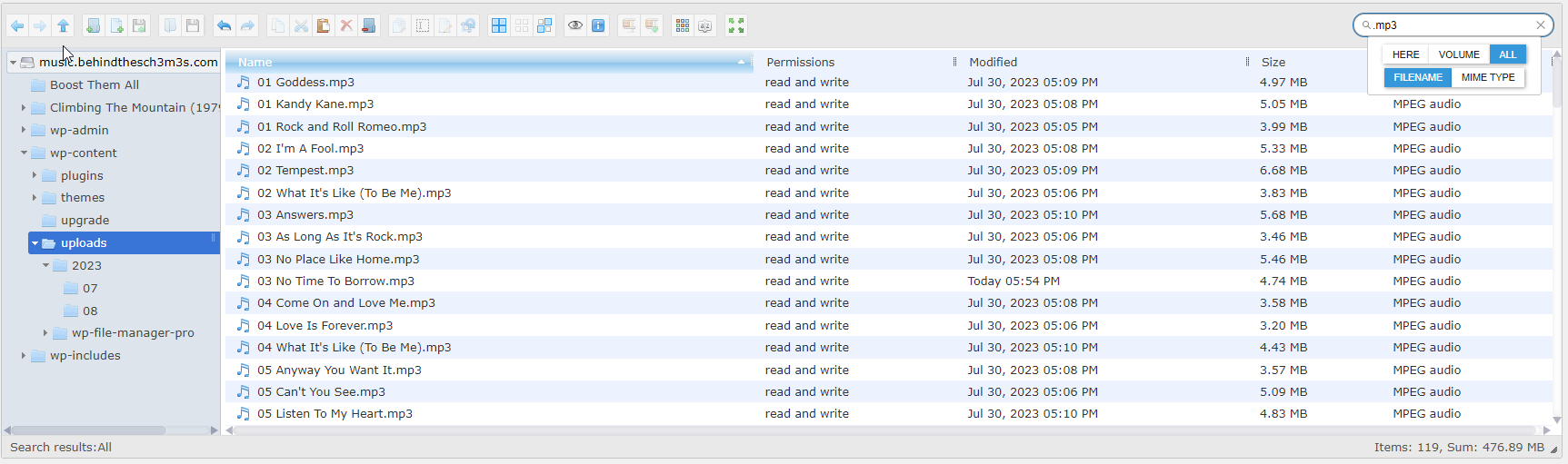Expand the wp-file-manager-pro folder arrow
The width and height of the screenshot is (1568, 464).
pos(45,333)
